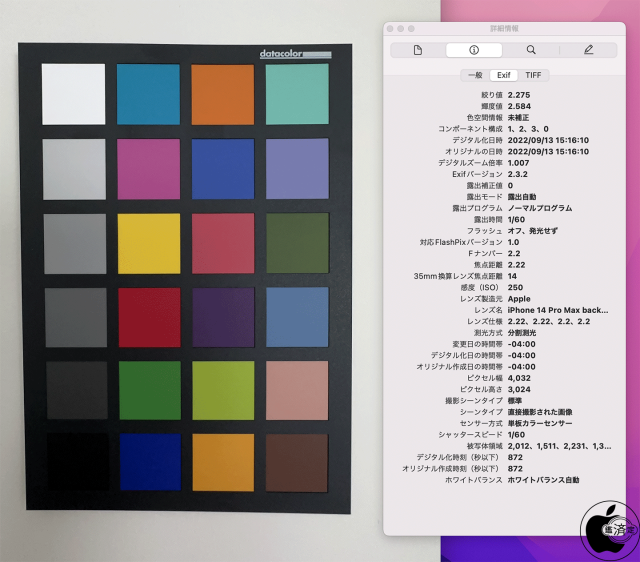Switch to the 一般 sub-tab
Screen dimensions: 640x562
click(474, 75)
